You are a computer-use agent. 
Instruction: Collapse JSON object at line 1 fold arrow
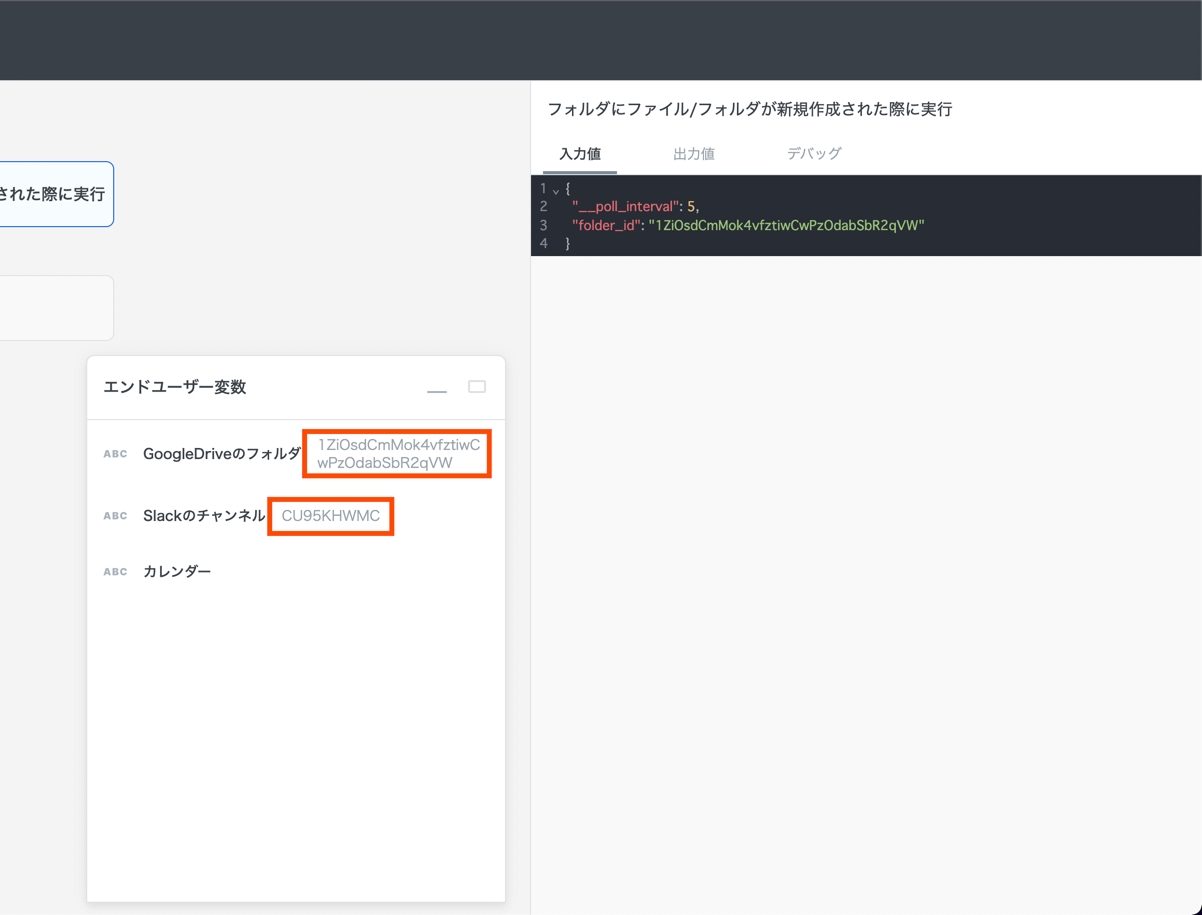(555, 190)
